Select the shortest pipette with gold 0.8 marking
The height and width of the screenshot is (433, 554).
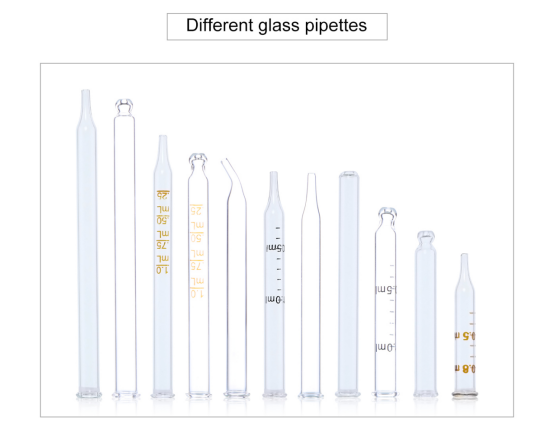(465, 325)
